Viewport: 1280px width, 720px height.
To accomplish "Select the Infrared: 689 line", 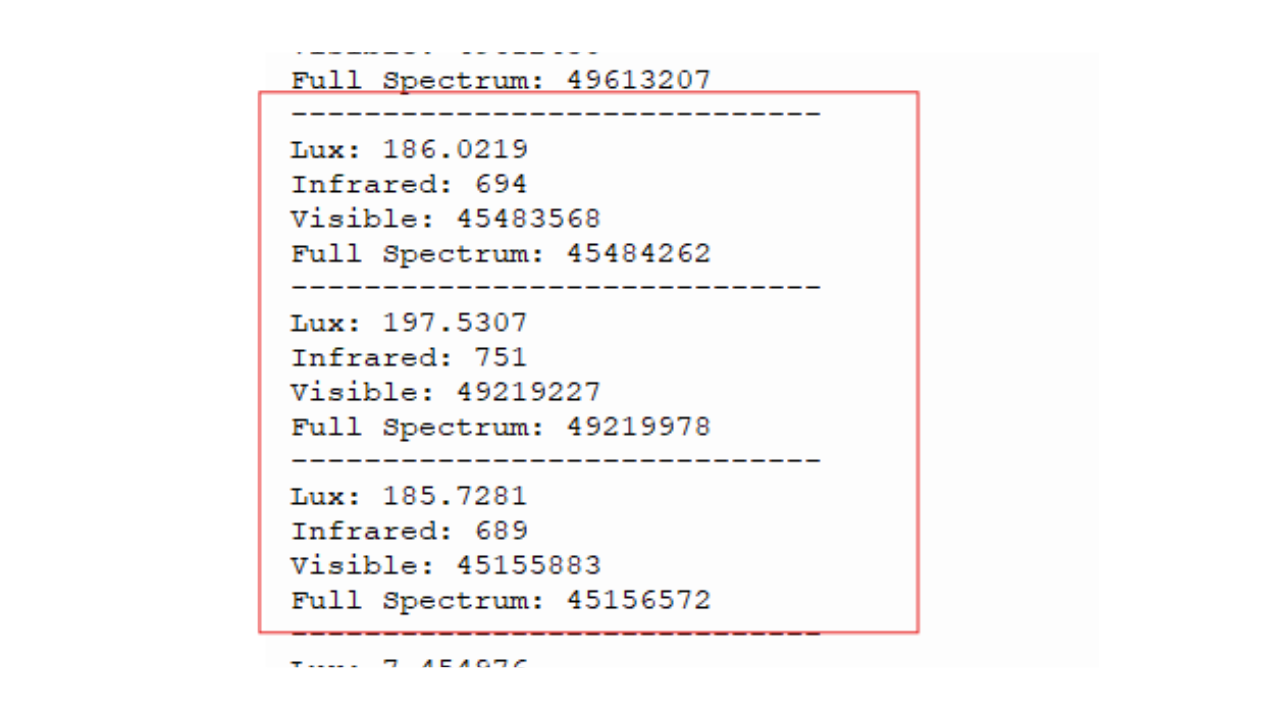I will click(x=409, y=530).
